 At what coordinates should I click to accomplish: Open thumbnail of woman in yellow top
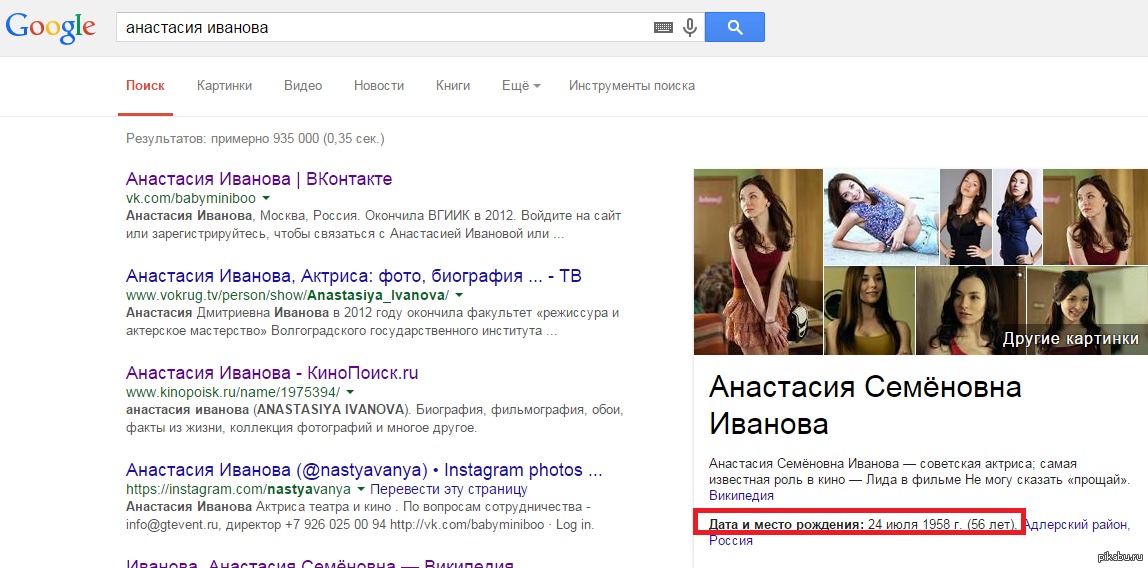pos(870,311)
